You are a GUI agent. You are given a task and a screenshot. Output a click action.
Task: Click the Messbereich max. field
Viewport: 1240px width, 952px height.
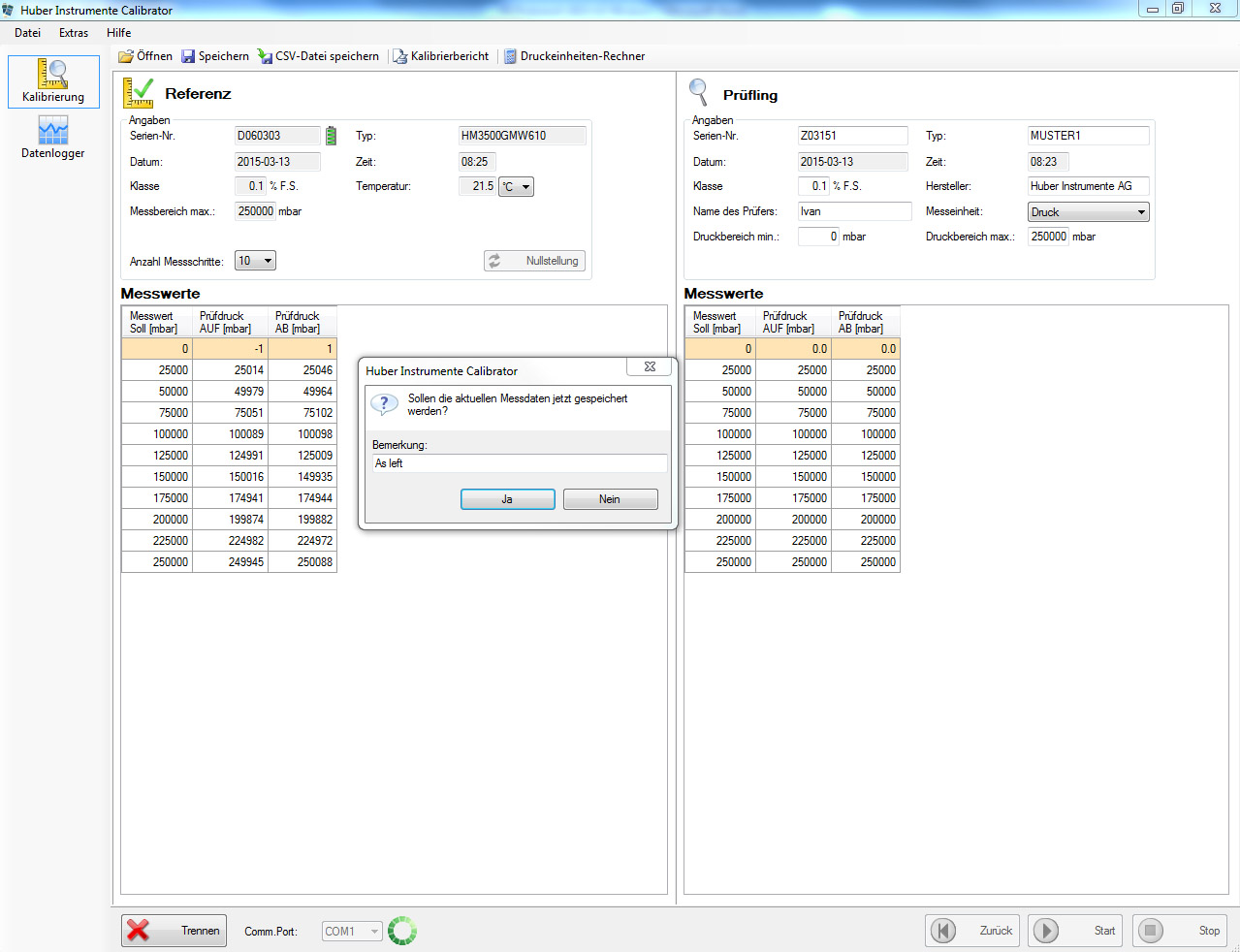[x=255, y=211]
